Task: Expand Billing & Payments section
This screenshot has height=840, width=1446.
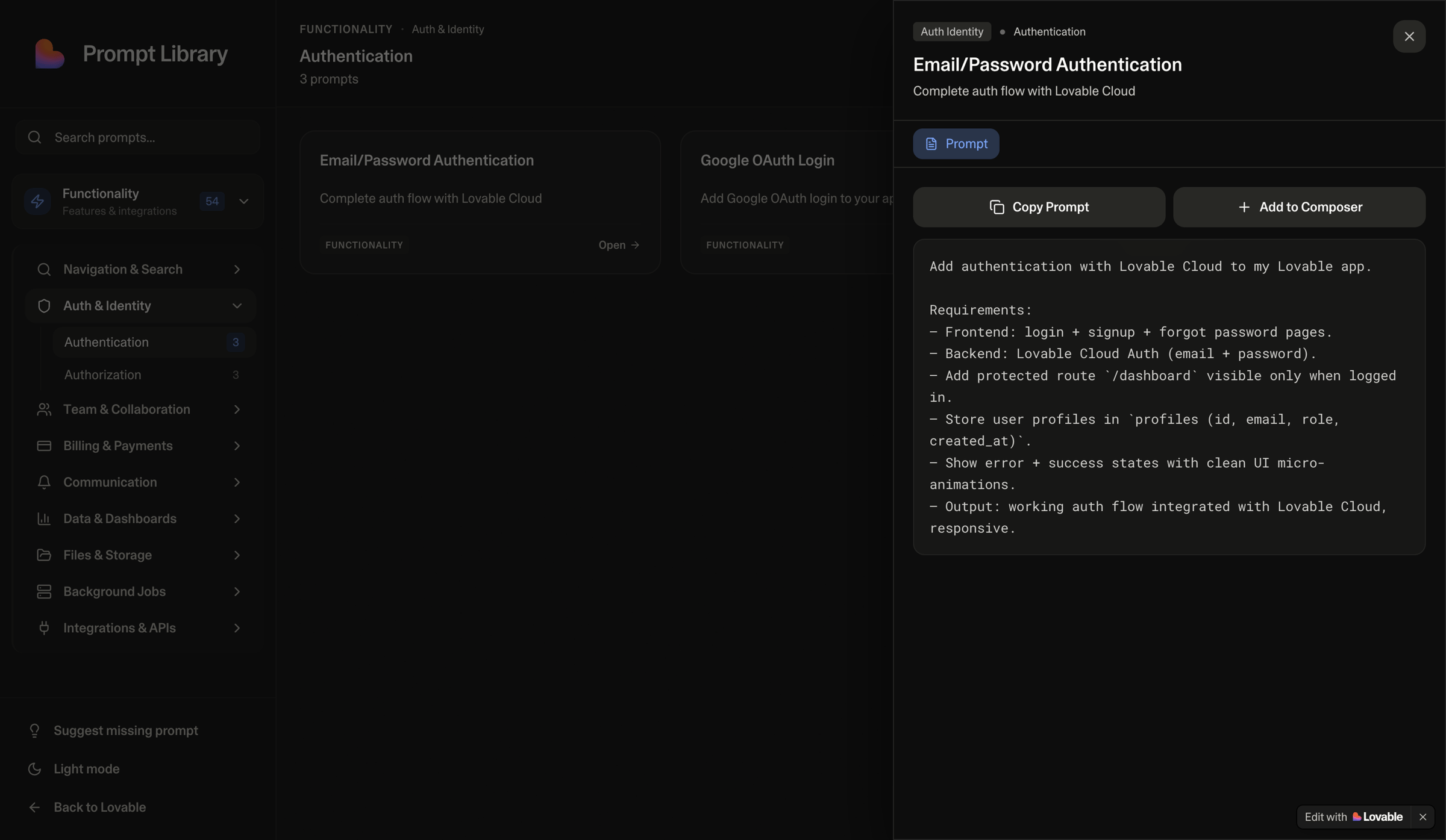Action: pos(237,446)
